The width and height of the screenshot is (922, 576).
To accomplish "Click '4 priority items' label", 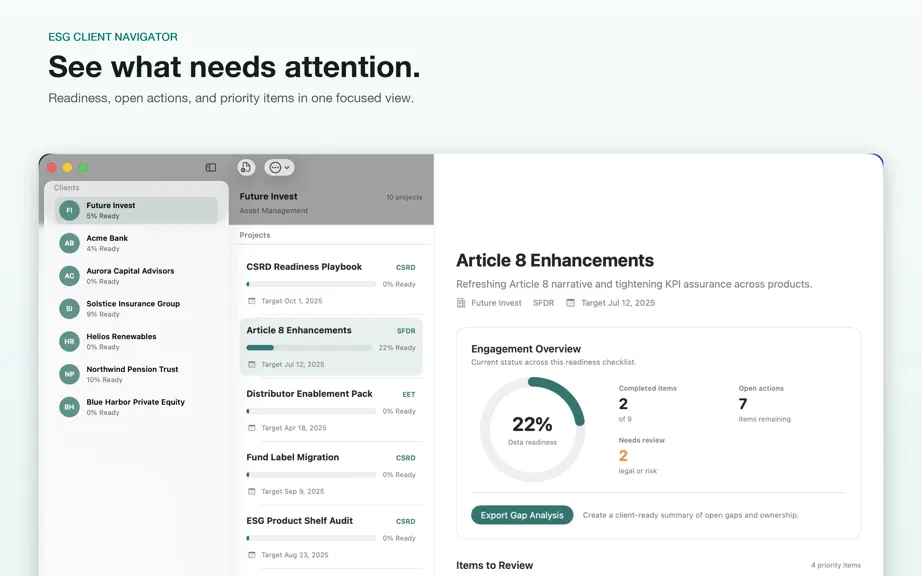I will pos(836,565).
